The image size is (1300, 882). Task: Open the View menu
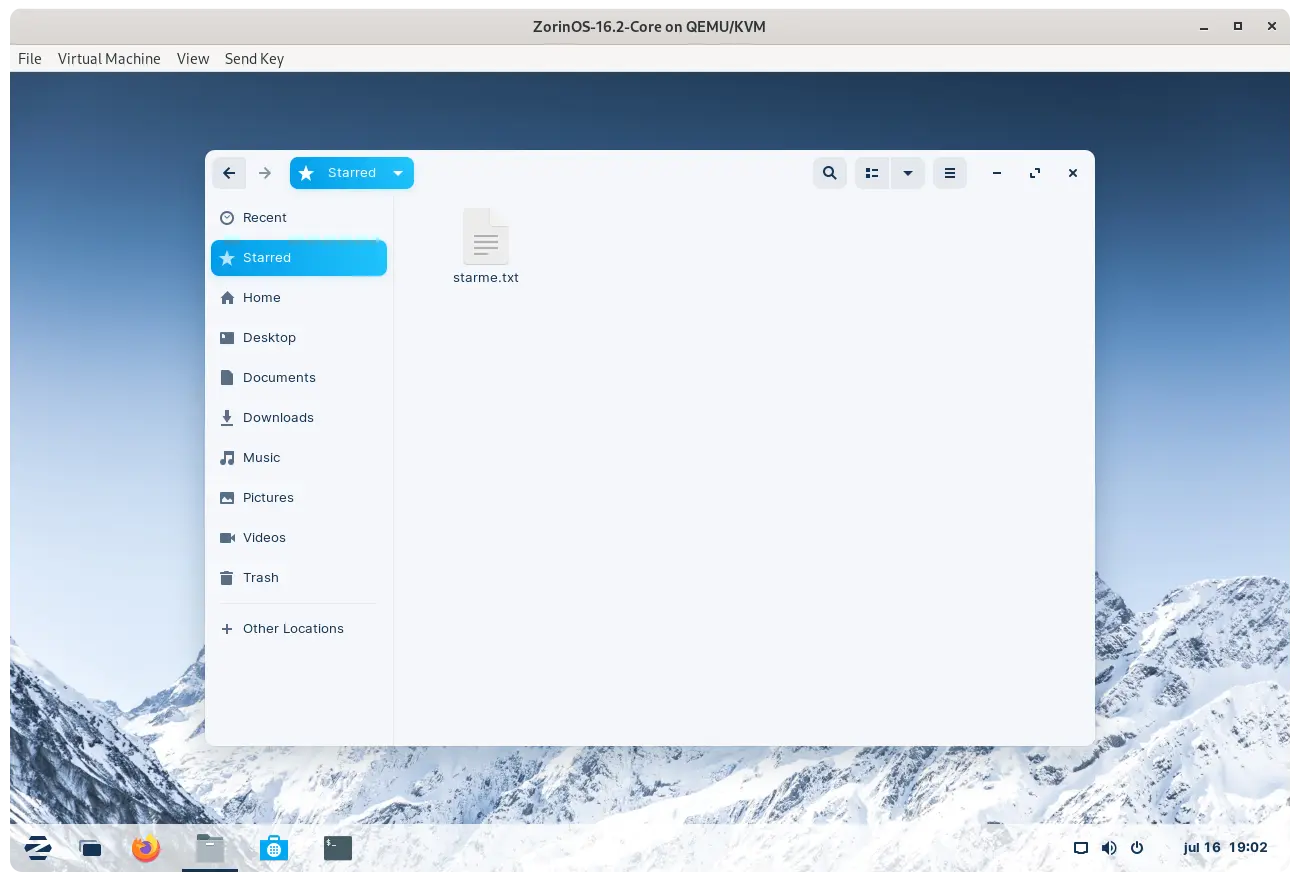coord(193,59)
